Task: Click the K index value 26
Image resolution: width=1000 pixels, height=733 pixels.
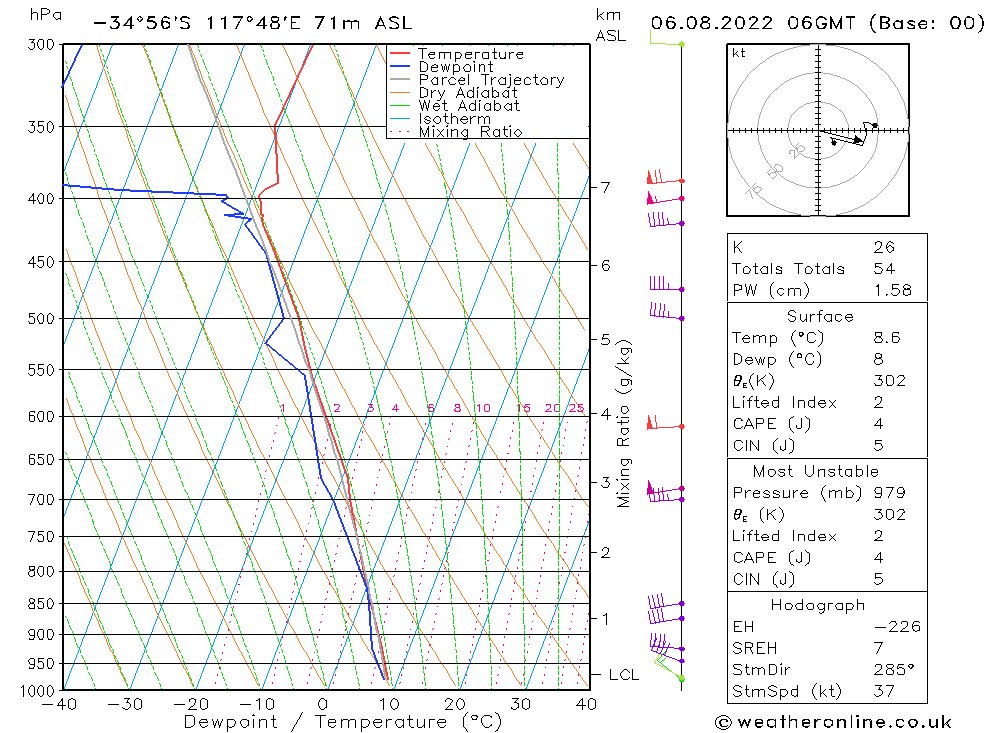Action: point(884,248)
